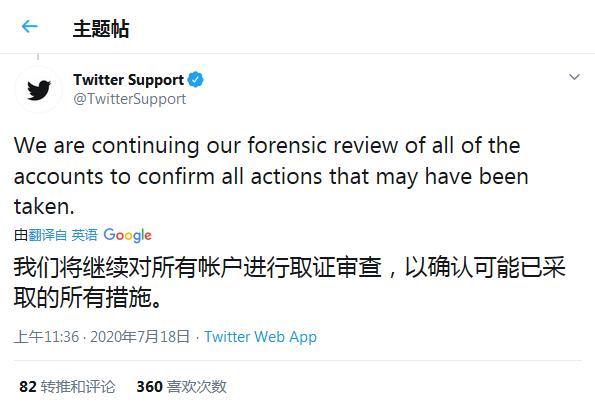Image resolution: width=595 pixels, height=411 pixels.
Task: Click the Google logo under the tweet
Action: coord(128,235)
